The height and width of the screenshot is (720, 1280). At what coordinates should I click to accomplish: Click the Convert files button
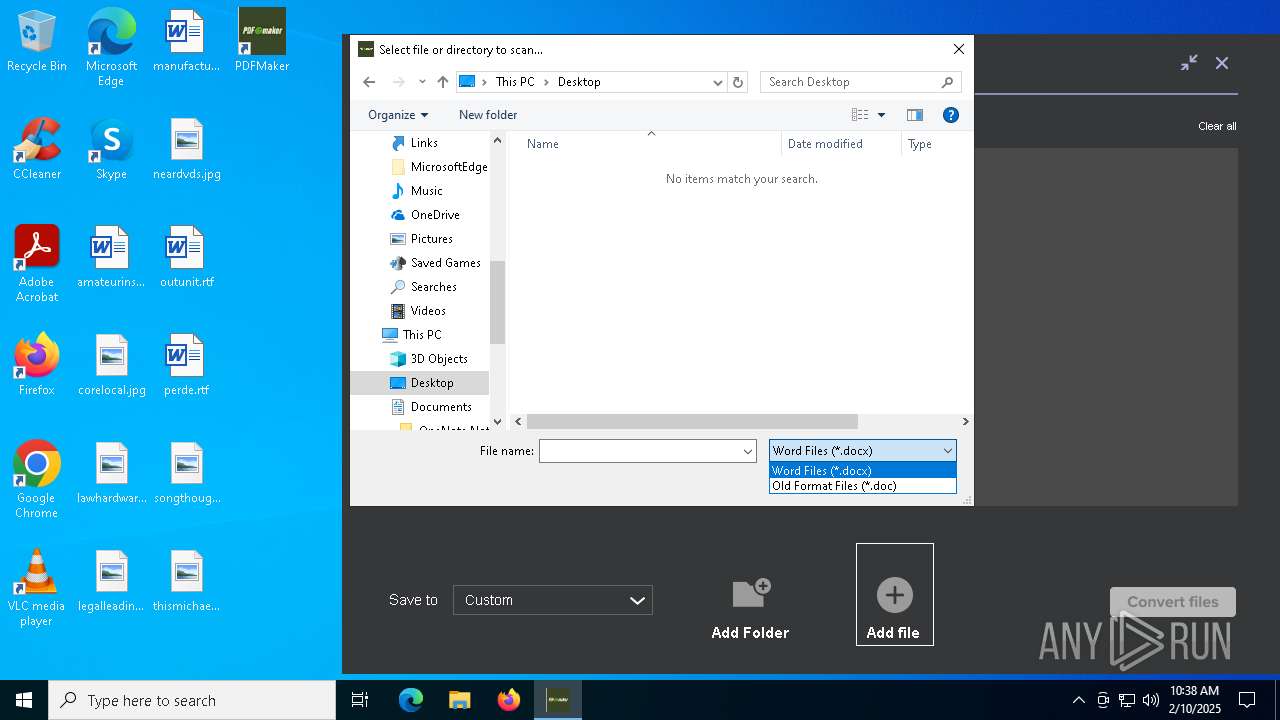pos(1173,602)
